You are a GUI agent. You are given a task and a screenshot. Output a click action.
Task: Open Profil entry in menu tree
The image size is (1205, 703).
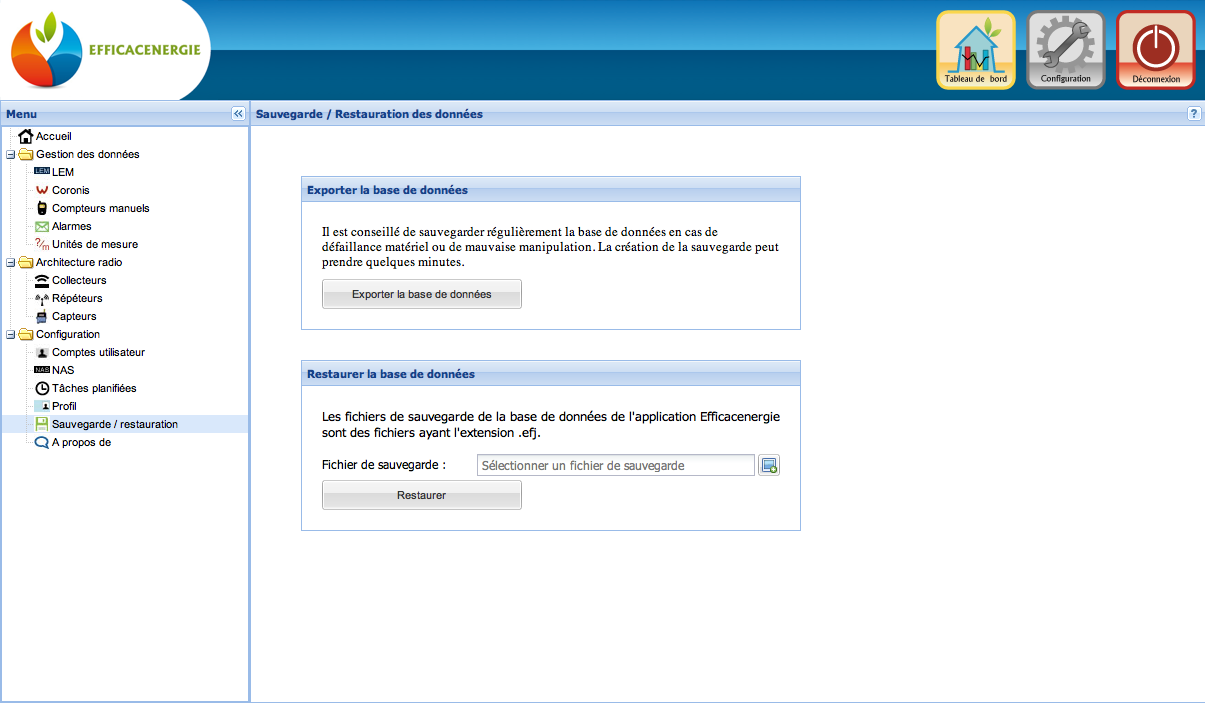click(x=64, y=406)
